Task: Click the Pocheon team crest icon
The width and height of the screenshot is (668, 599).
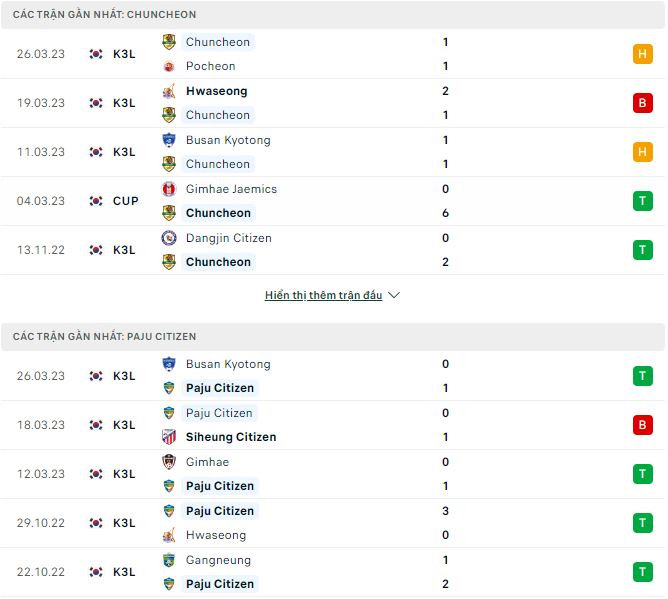Action: [x=169, y=66]
